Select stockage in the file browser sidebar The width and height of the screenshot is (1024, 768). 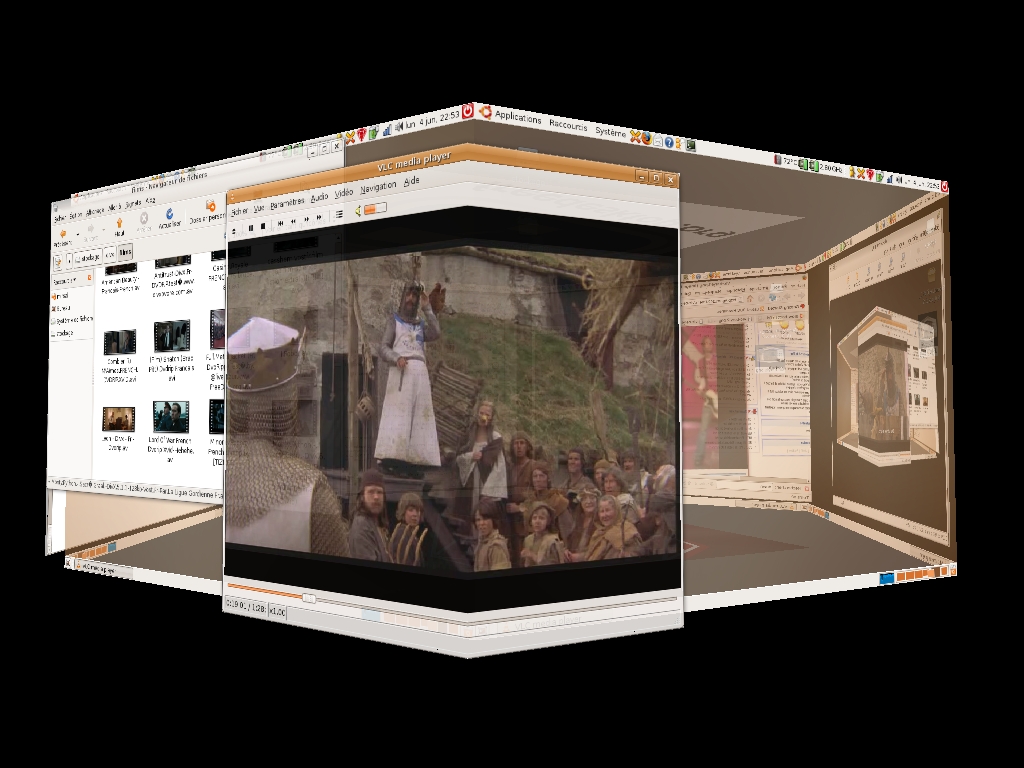pos(63,333)
